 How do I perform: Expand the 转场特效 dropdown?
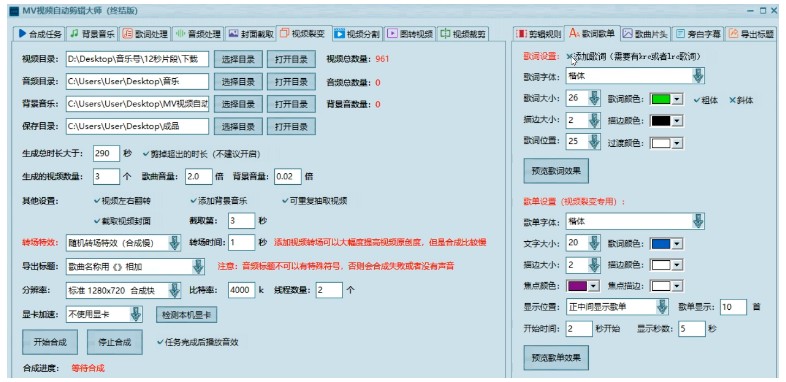(174, 243)
